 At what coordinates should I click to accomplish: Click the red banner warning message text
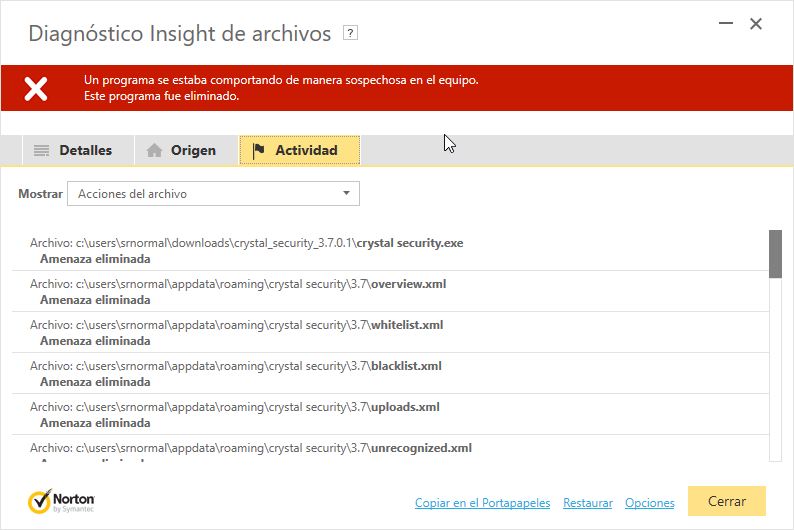pos(281,88)
